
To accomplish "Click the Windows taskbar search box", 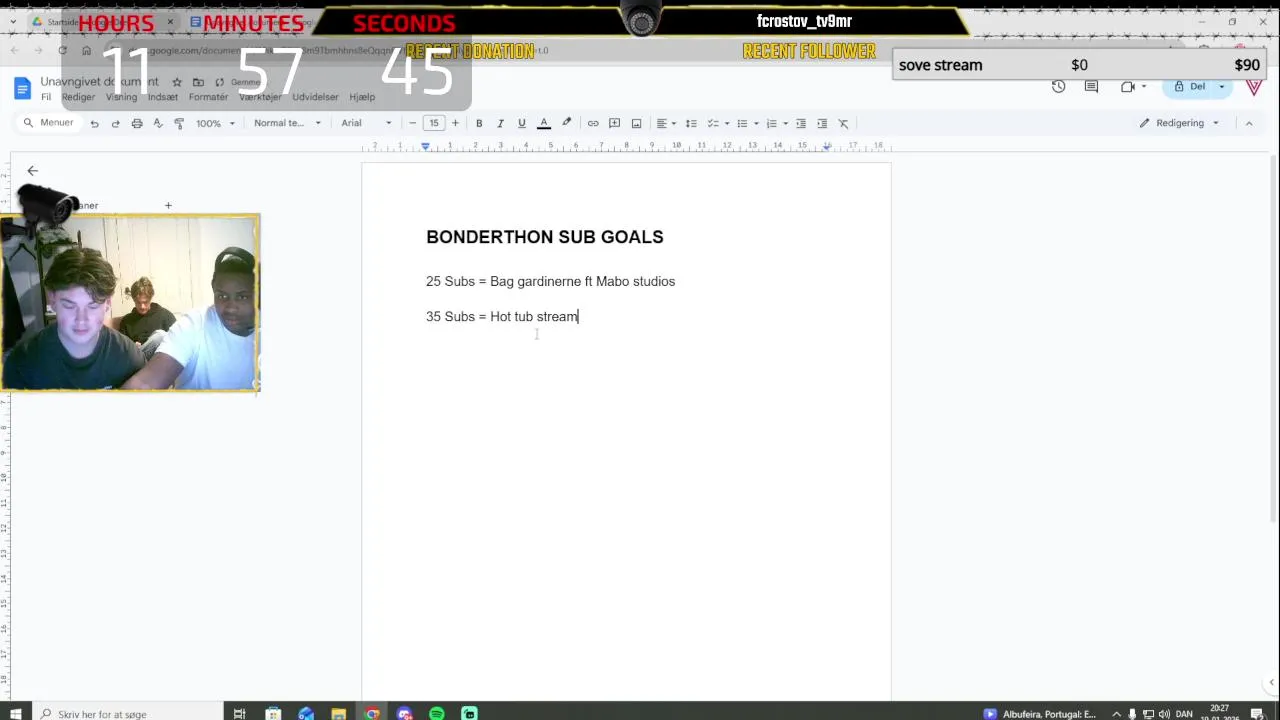I will [127, 713].
